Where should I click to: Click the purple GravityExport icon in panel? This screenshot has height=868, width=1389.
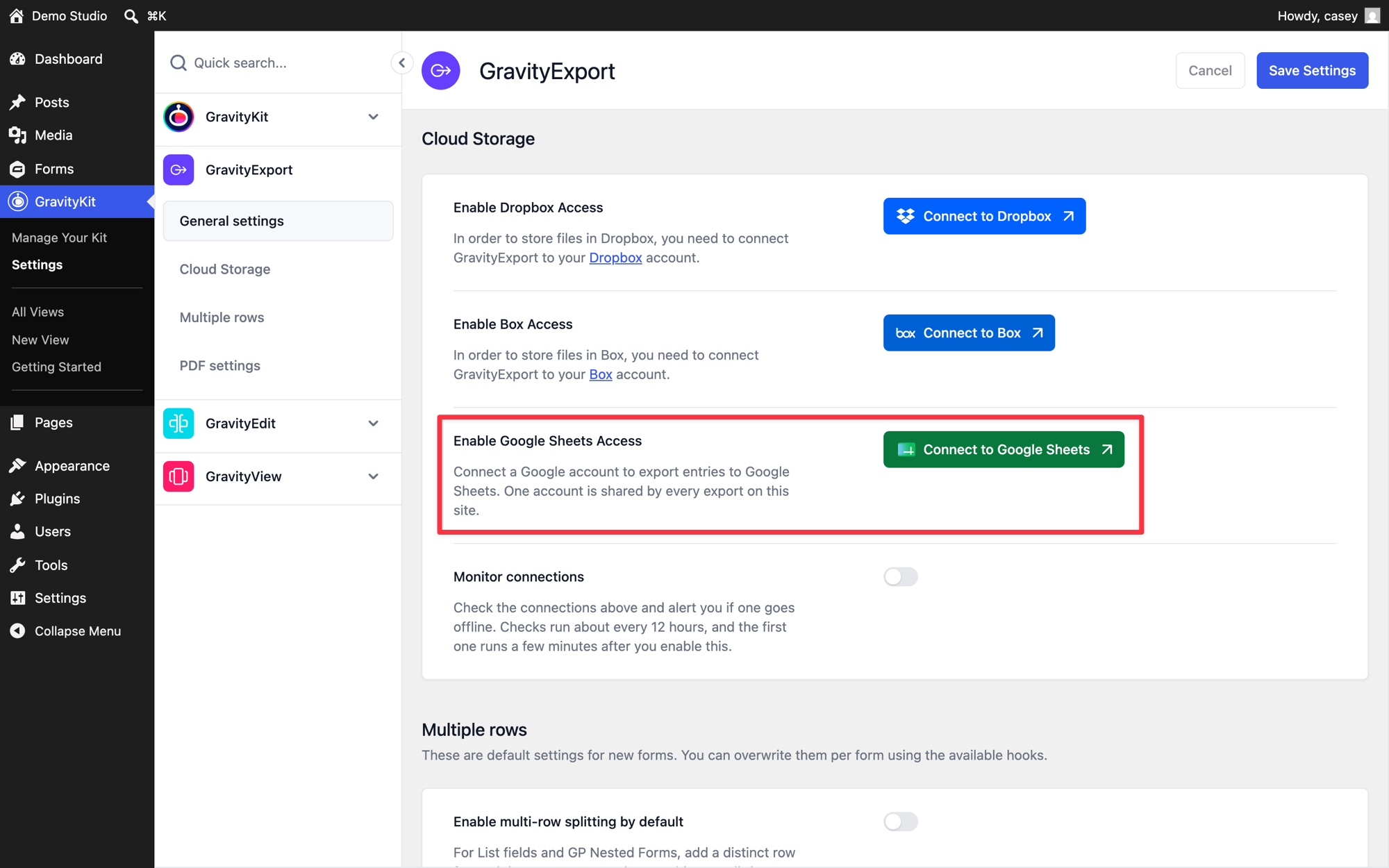[178, 169]
